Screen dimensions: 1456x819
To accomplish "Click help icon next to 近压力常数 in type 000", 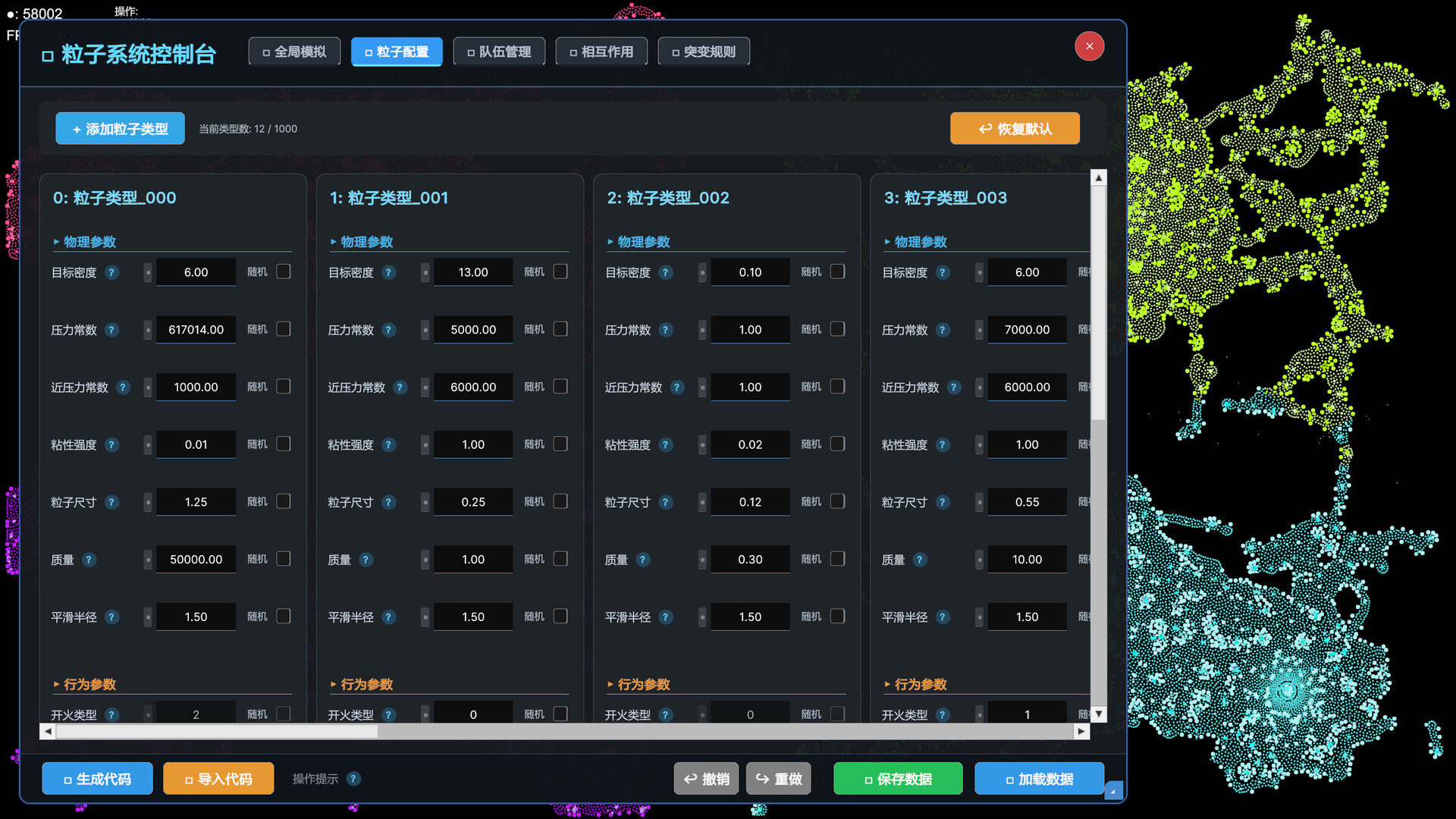I will click(123, 388).
